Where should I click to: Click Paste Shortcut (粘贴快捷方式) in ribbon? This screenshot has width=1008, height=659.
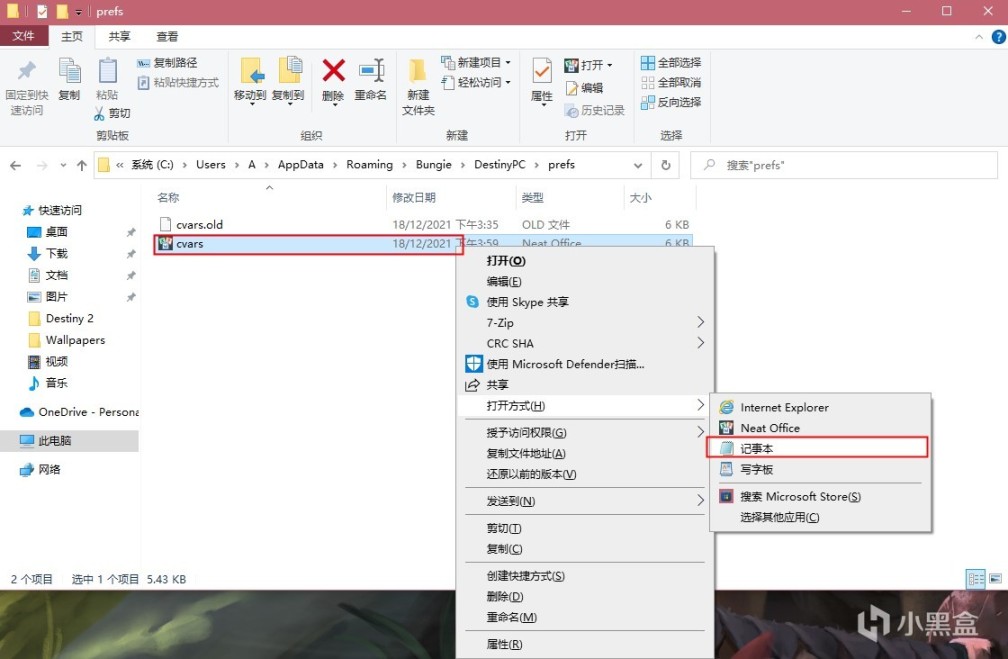click(x=178, y=82)
